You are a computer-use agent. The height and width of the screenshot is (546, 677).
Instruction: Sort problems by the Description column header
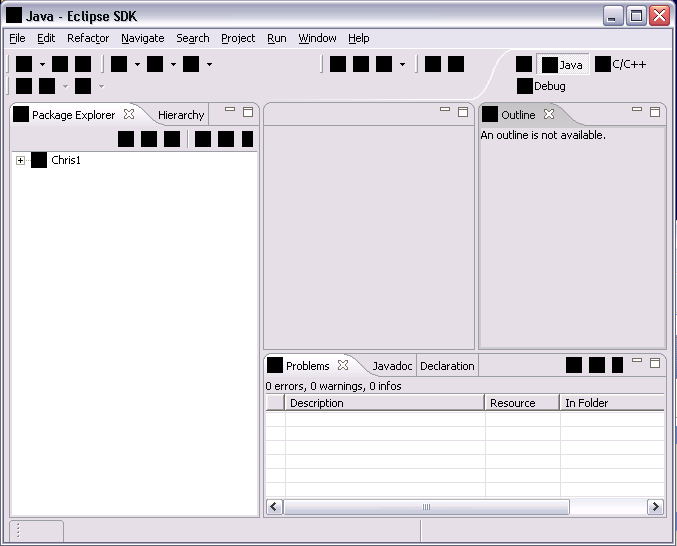[384, 403]
